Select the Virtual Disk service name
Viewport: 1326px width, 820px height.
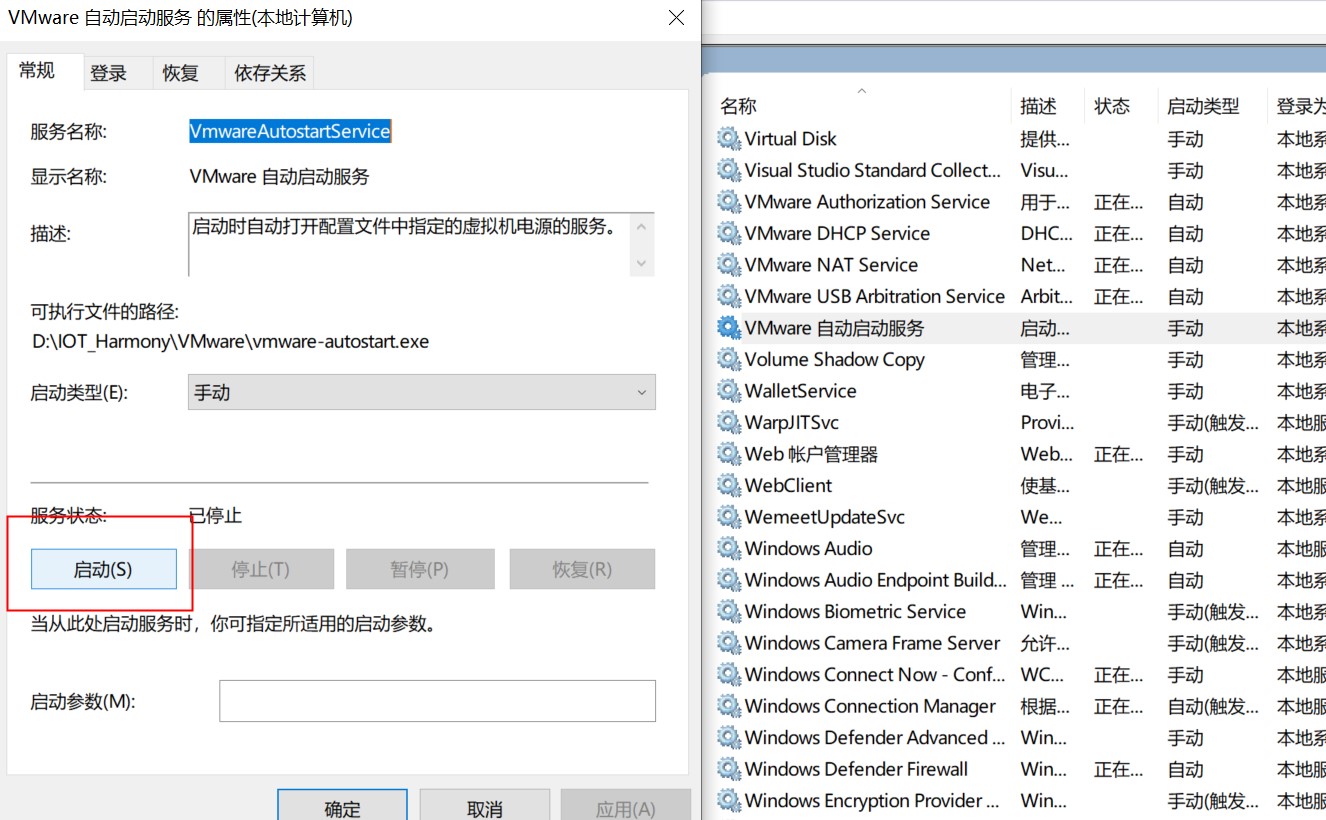[x=790, y=139]
